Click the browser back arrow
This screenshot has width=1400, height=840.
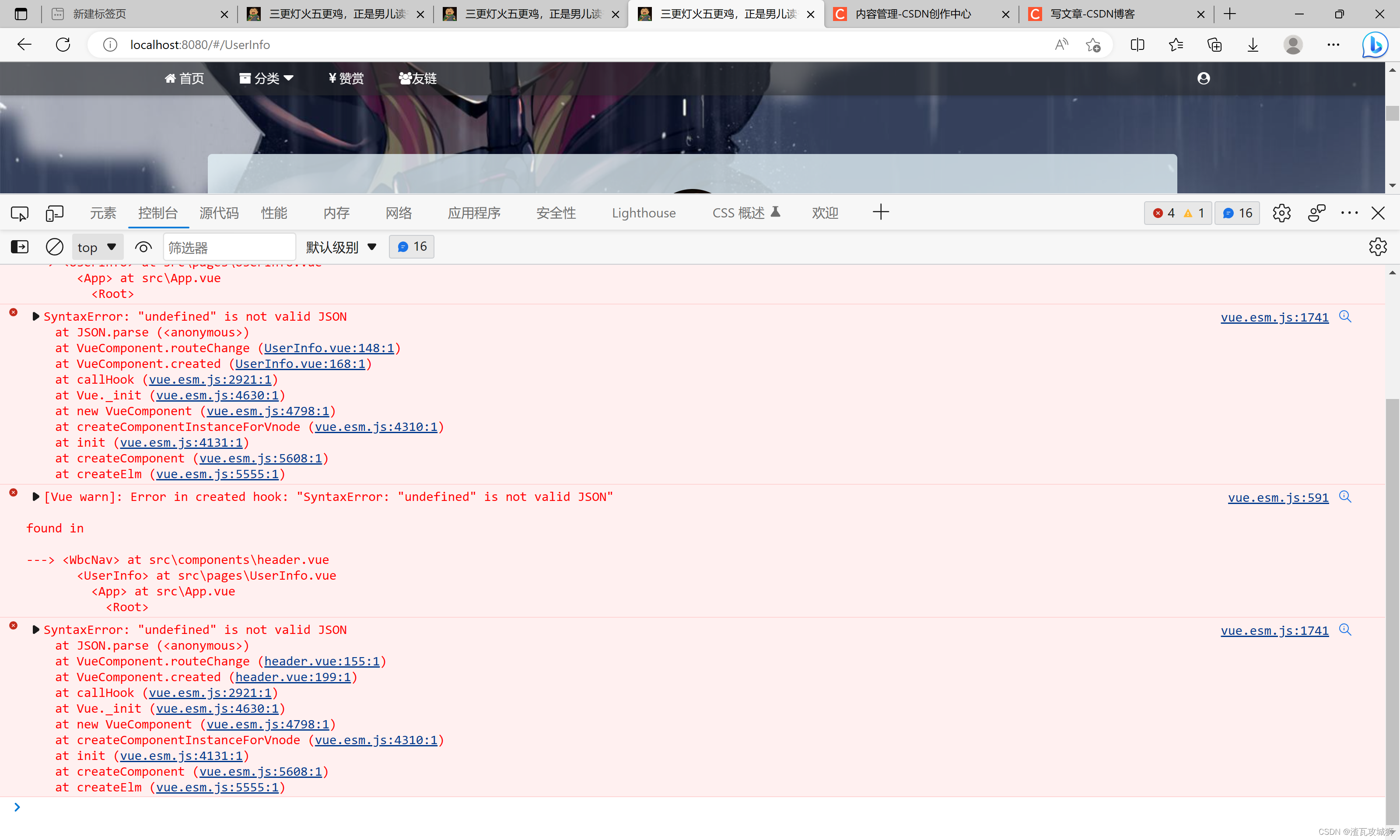tap(24, 44)
